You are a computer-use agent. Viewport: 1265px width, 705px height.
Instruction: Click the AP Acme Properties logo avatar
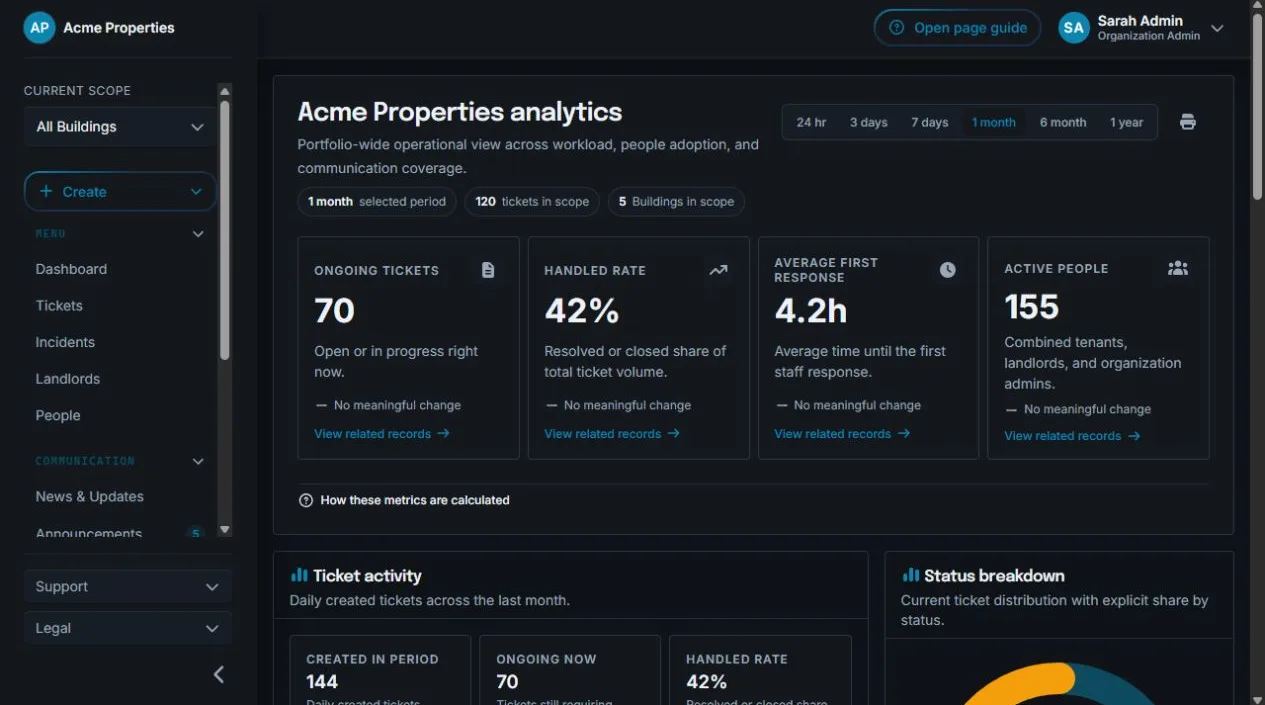(x=39, y=28)
